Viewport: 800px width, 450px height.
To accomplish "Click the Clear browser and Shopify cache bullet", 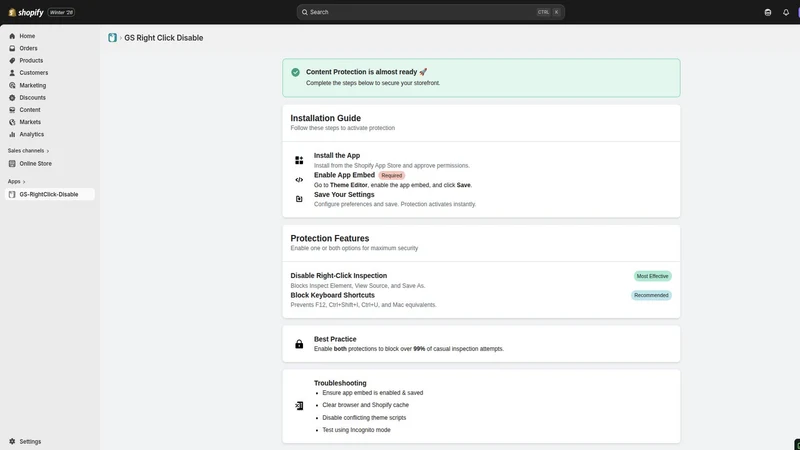I will pos(365,405).
